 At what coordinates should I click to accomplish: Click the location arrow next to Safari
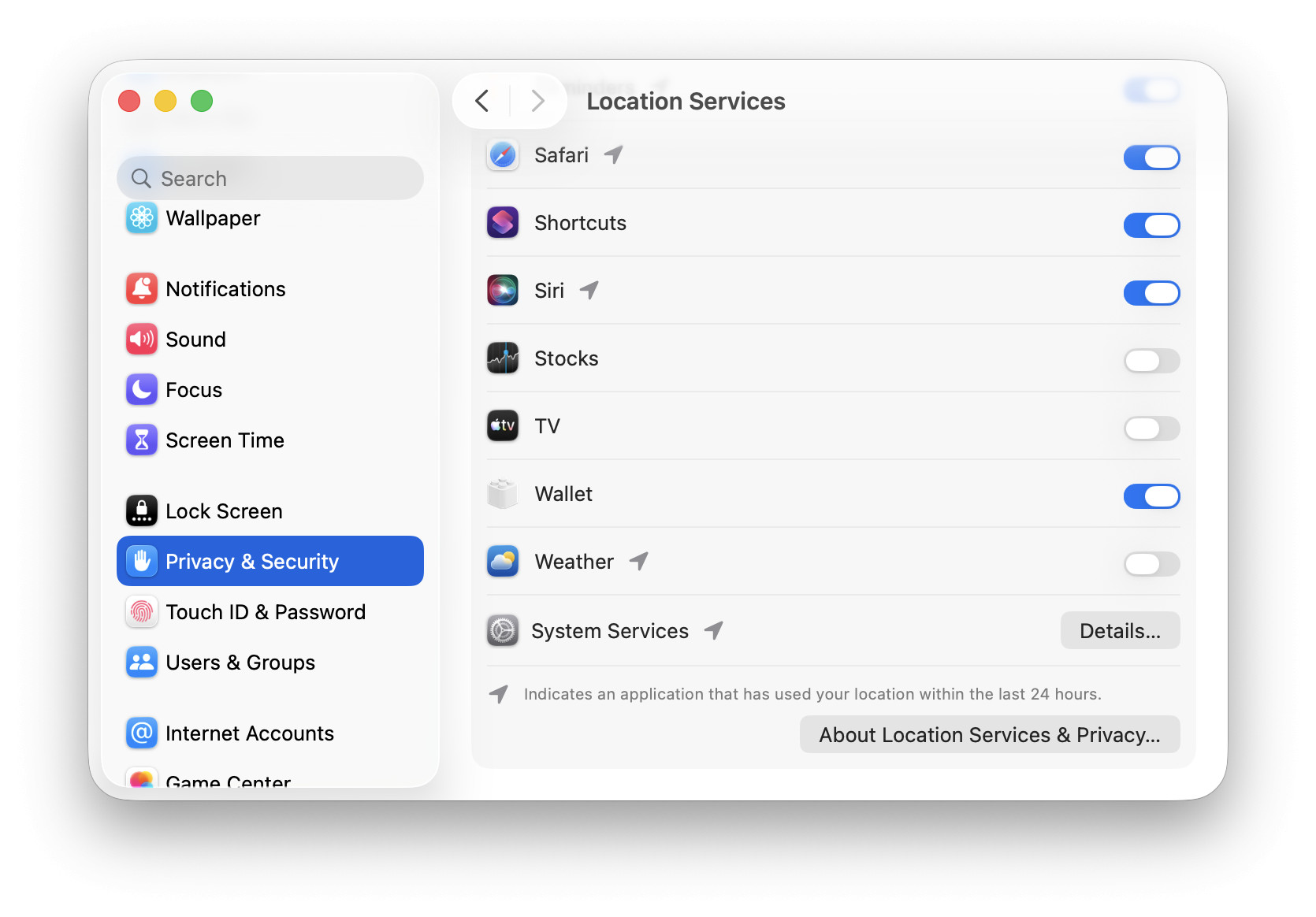point(614,154)
